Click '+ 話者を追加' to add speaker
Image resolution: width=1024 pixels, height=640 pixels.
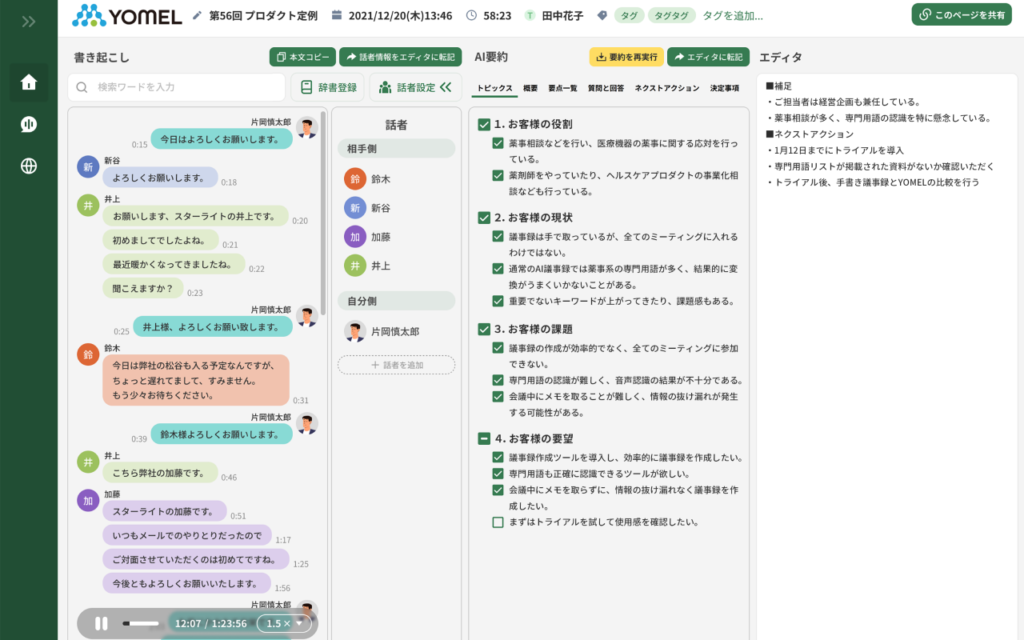396,365
